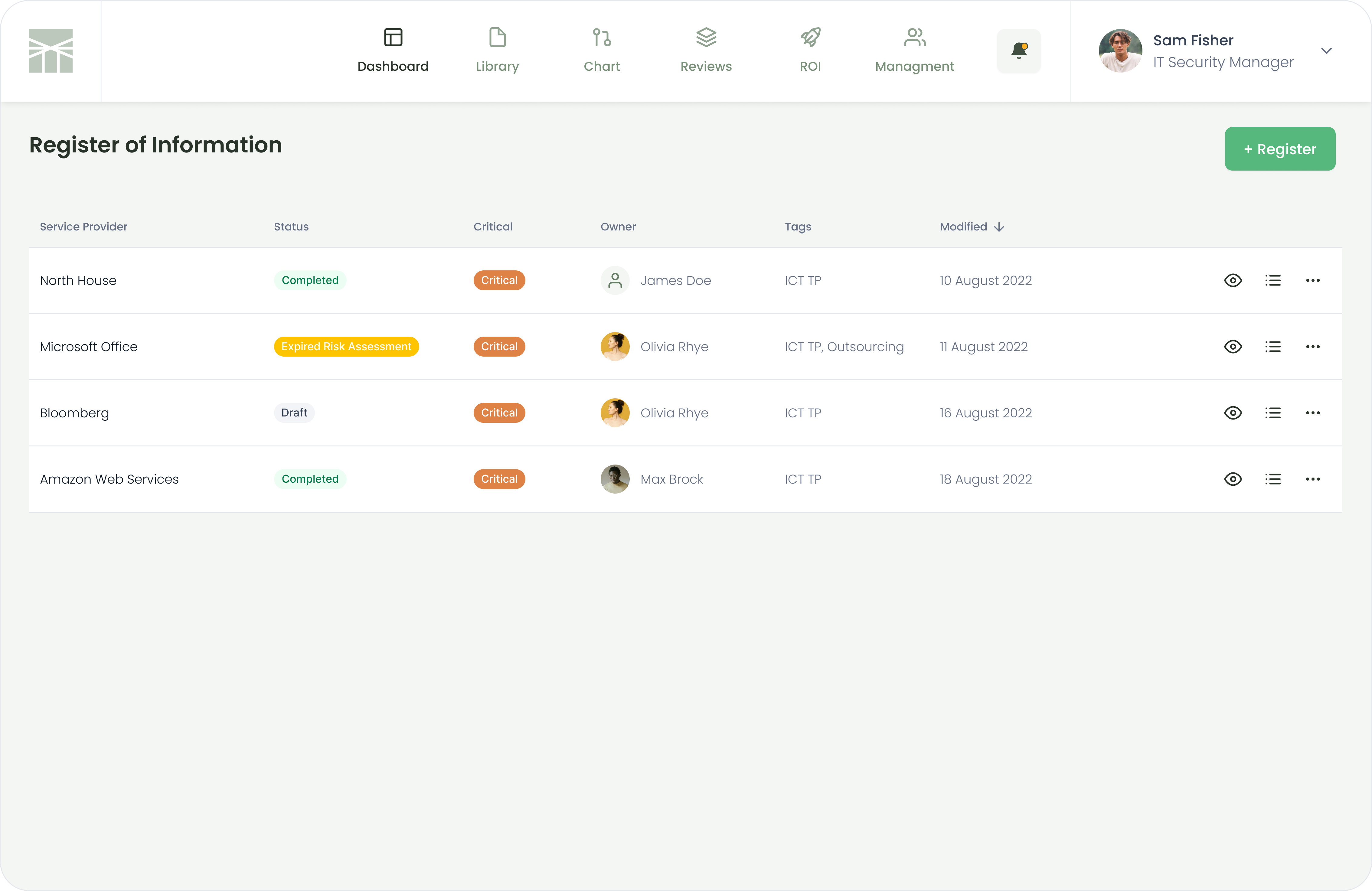Sort by Modified column arrow
Screen dimensions: 1372x891
[999, 227]
